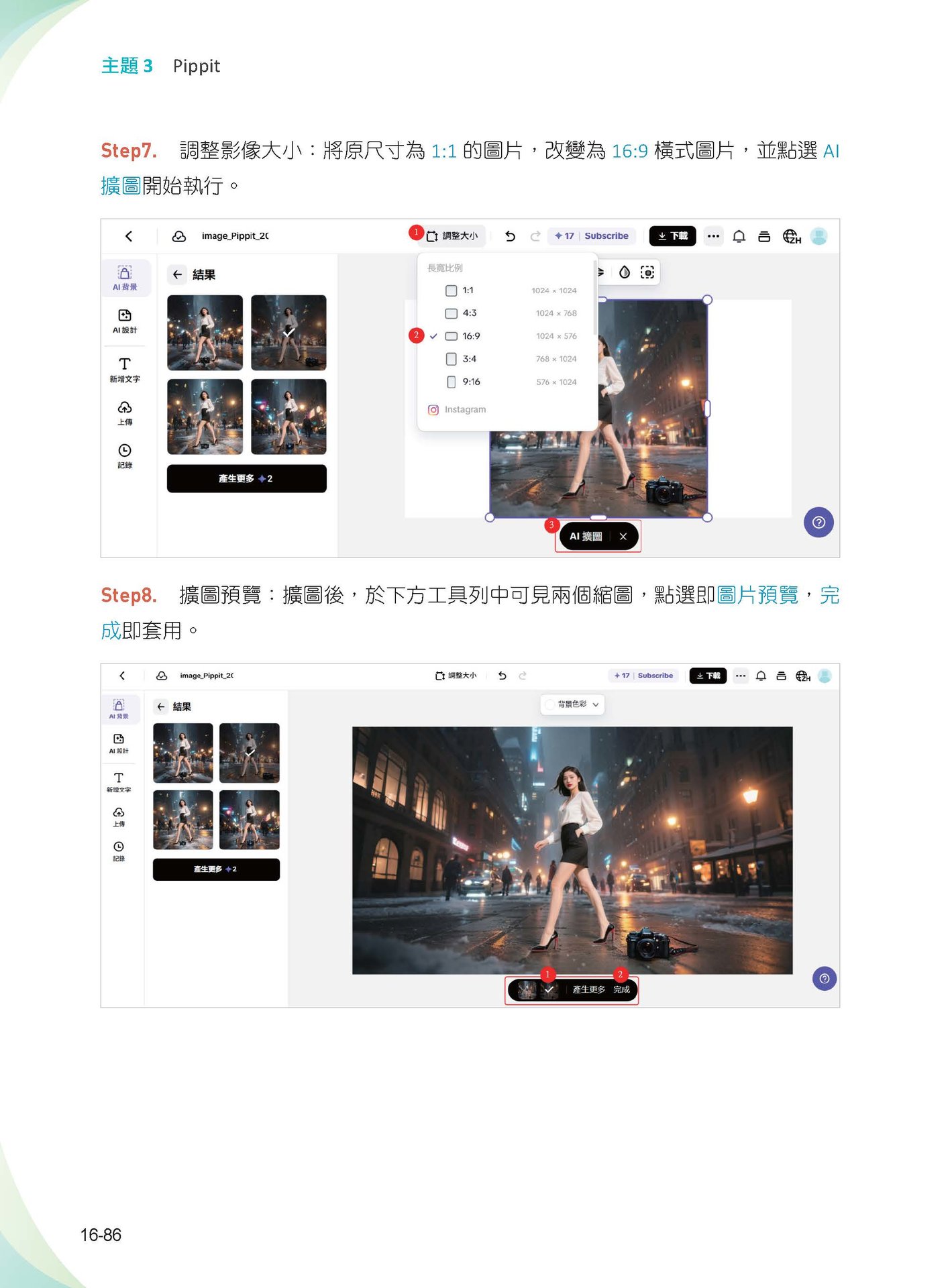Click the stacked layers icon in upper screenshot
Screen dimensions: 952x1288
pyautogui.click(x=764, y=236)
